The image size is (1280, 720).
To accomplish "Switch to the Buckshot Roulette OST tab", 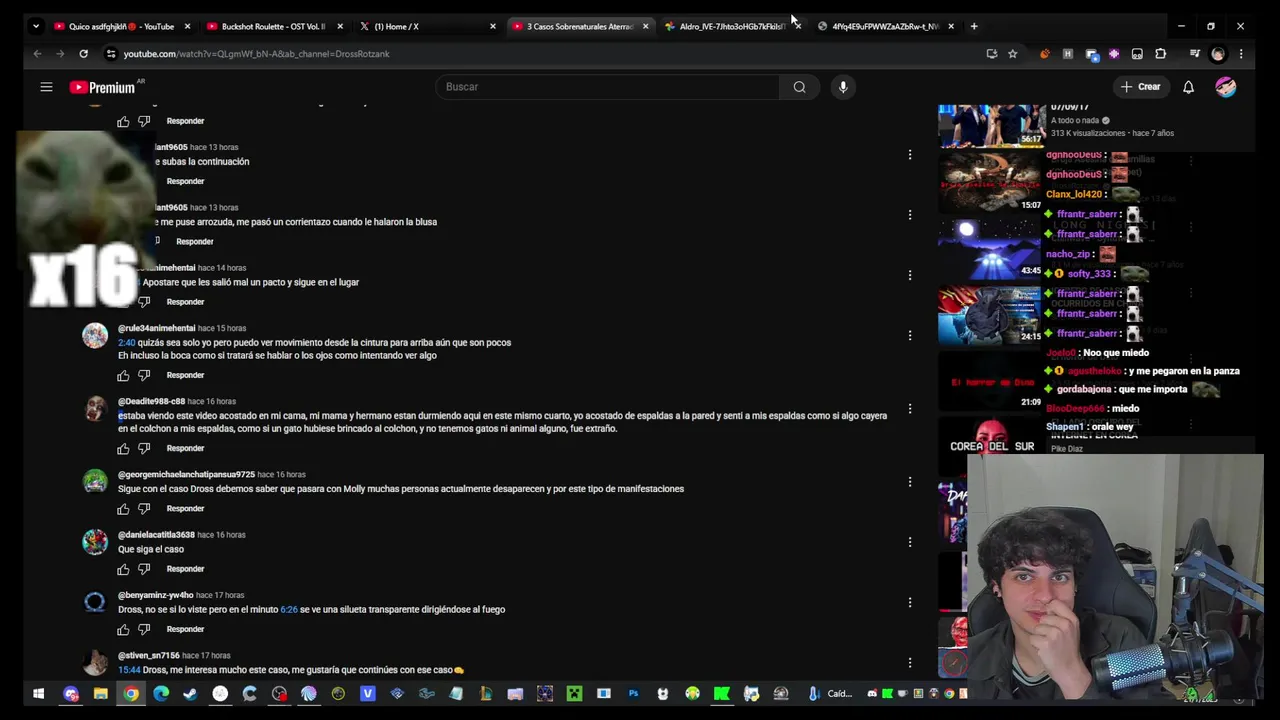I will pos(275,26).
